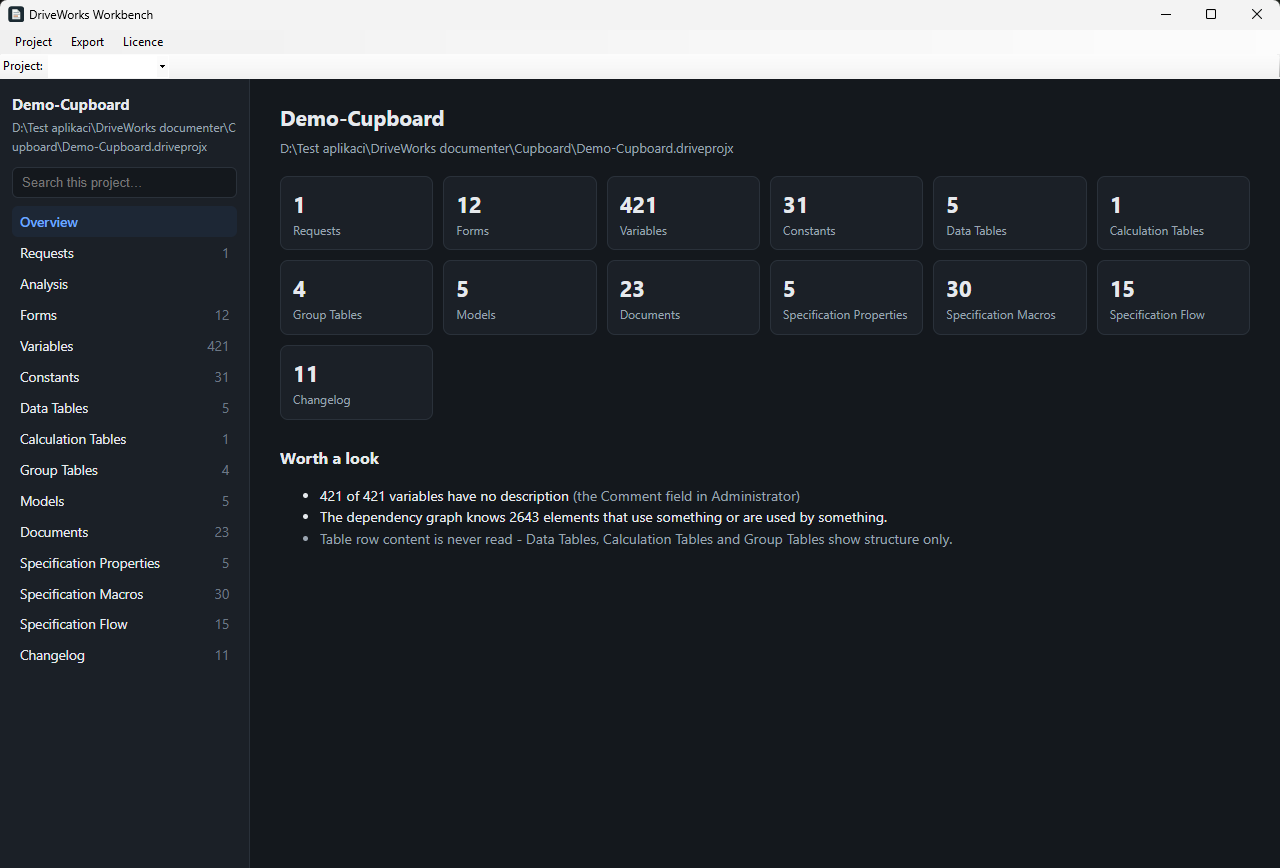Click '421 of 421 variables have no description'
1280x868 pixels.
[444, 496]
